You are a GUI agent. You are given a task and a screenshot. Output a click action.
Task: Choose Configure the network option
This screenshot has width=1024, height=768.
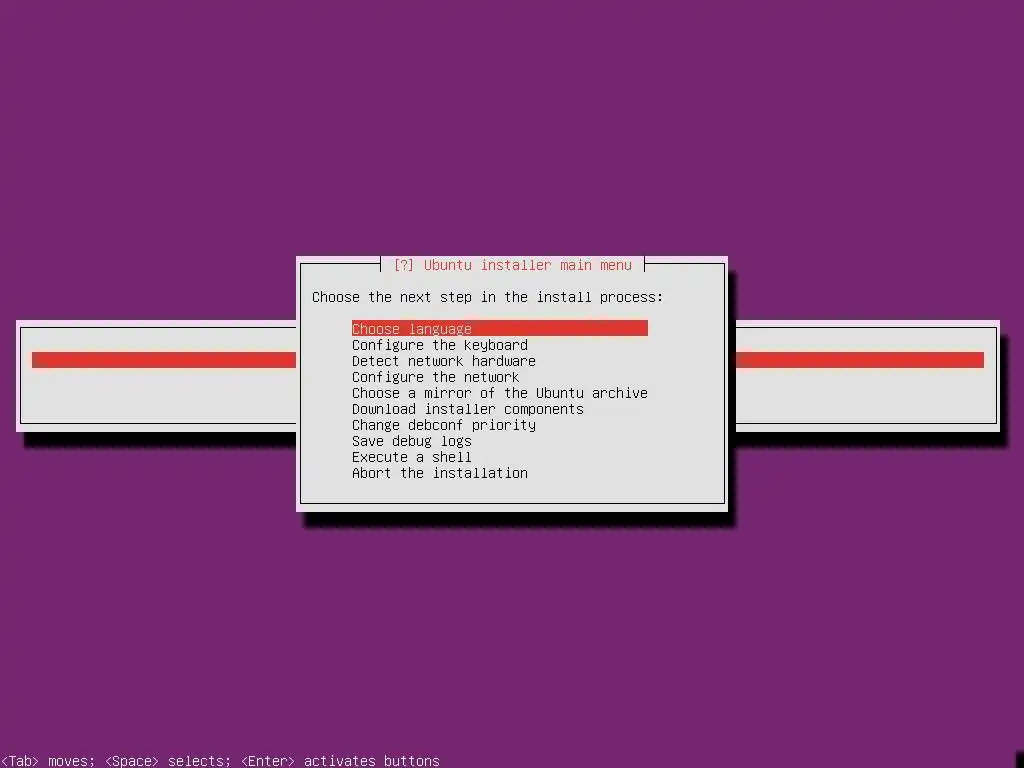pos(436,377)
